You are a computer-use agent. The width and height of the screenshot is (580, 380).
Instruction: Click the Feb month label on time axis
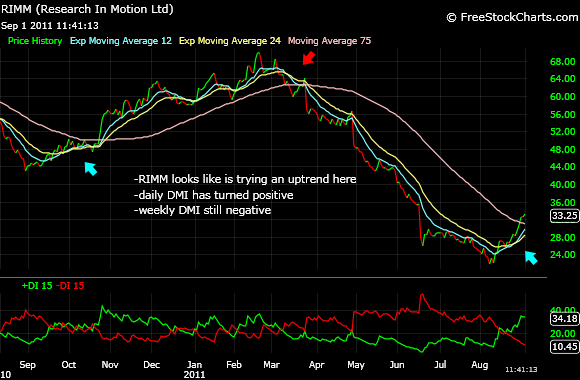234,365
